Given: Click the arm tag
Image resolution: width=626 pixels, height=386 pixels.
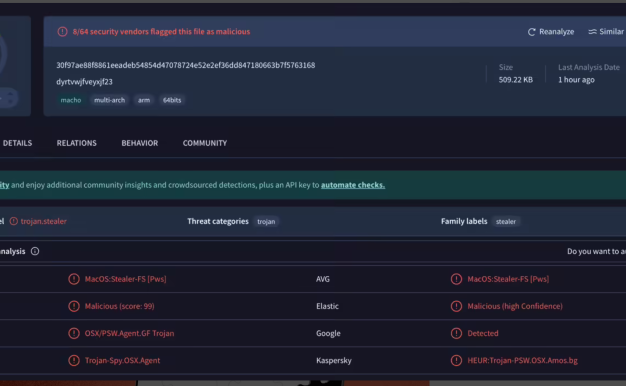Looking at the screenshot, I should click(144, 100).
